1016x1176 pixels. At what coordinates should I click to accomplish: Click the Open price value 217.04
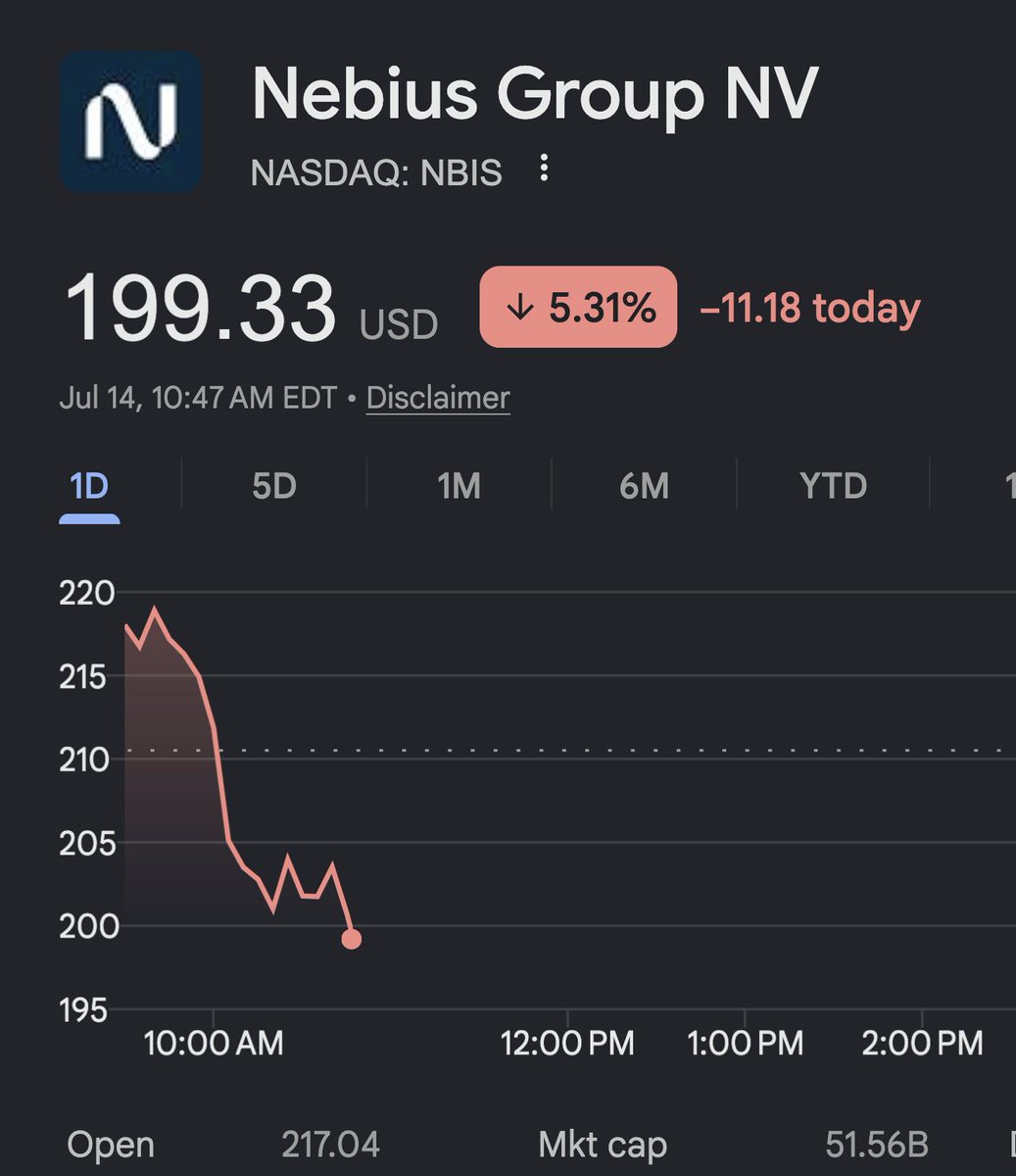tap(330, 1145)
